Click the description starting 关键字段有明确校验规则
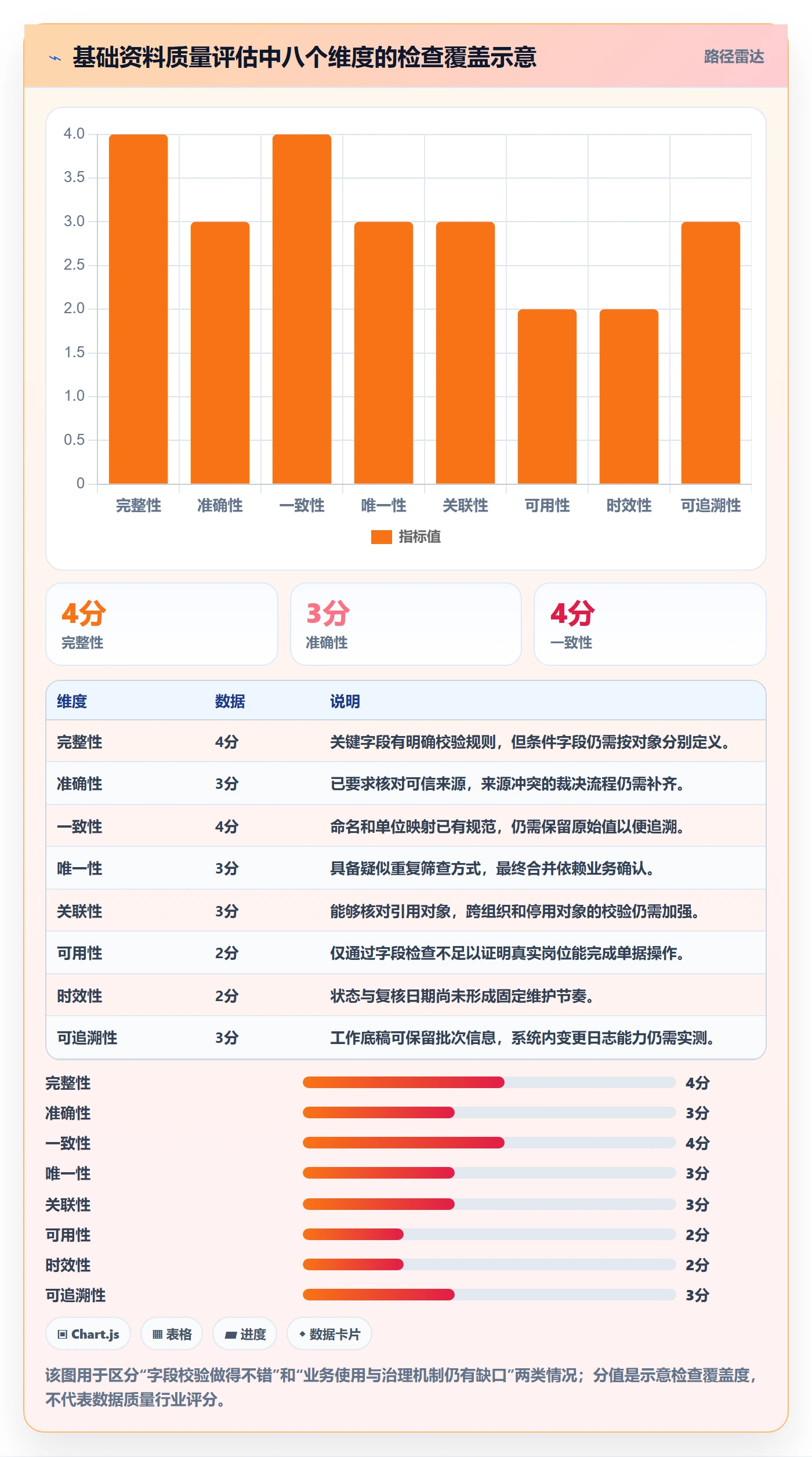Viewport: 812px width, 1457px height. (530, 742)
